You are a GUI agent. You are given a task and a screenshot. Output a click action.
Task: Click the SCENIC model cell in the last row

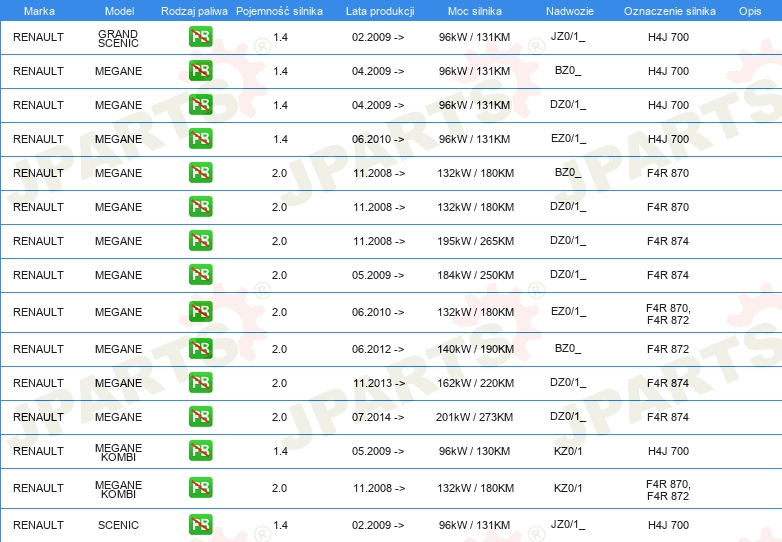[x=118, y=525]
